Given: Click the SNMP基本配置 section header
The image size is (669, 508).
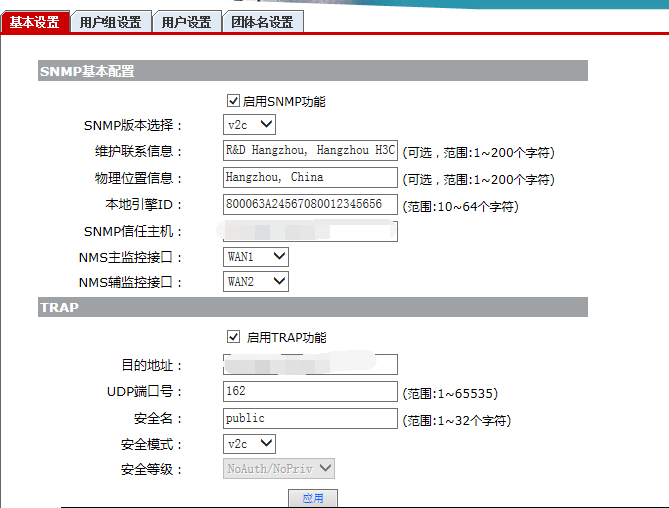Looking at the screenshot, I should [313, 71].
